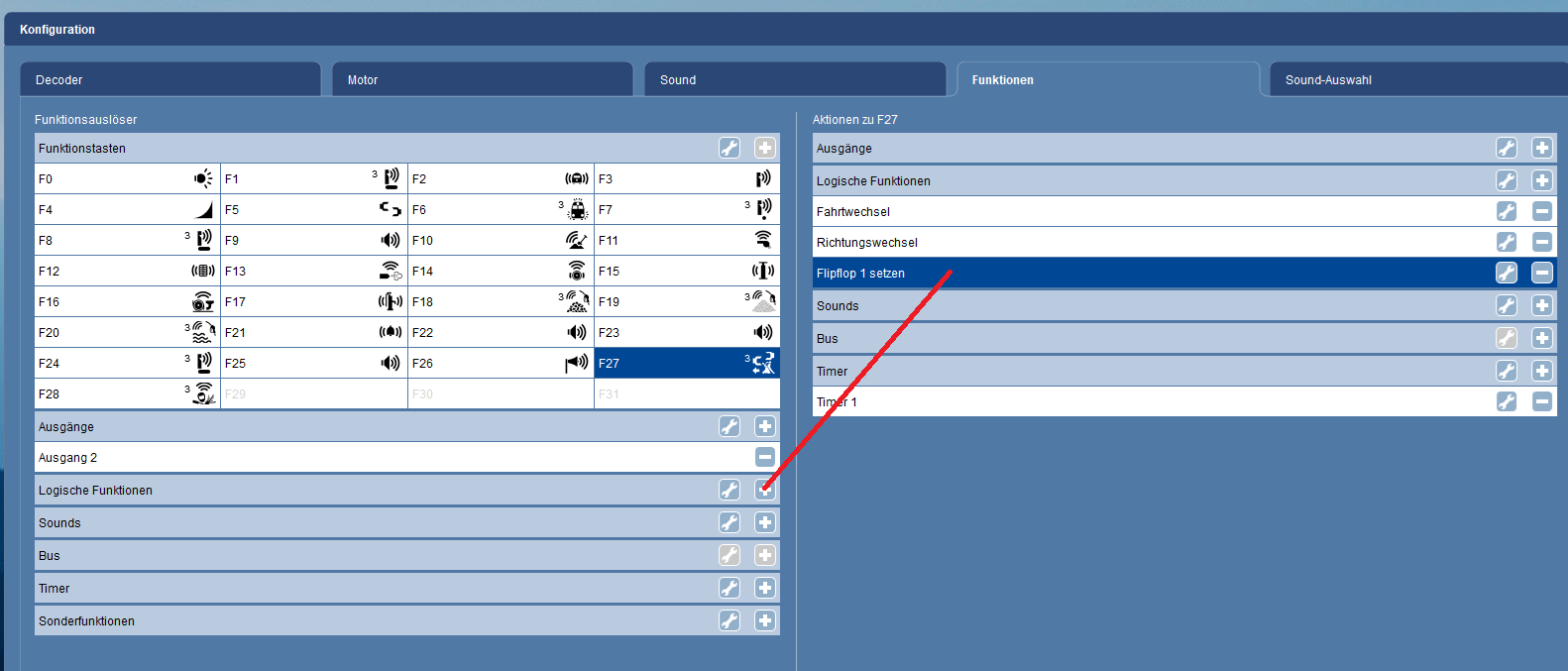Remove Ausgang 2 with minus icon
Viewport: 1568px width, 671px height.
coord(765,457)
